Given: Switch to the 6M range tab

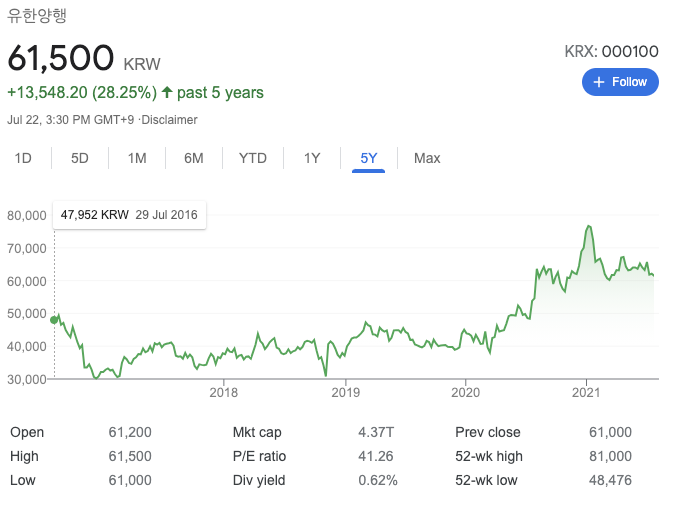Looking at the screenshot, I should pos(194,158).
